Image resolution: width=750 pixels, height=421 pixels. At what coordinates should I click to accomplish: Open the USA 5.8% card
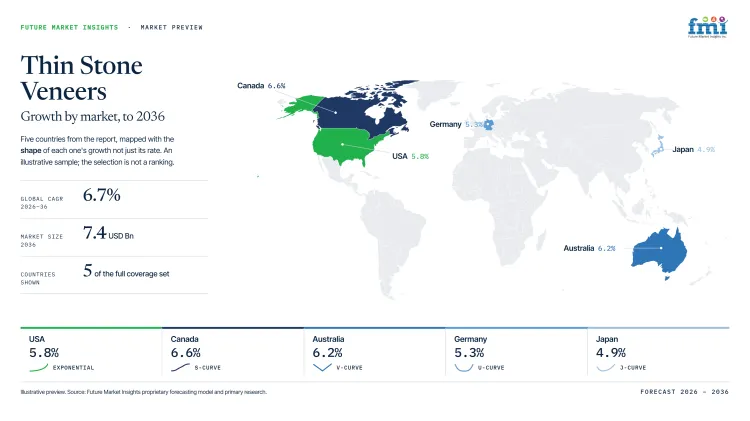(91, 352)
